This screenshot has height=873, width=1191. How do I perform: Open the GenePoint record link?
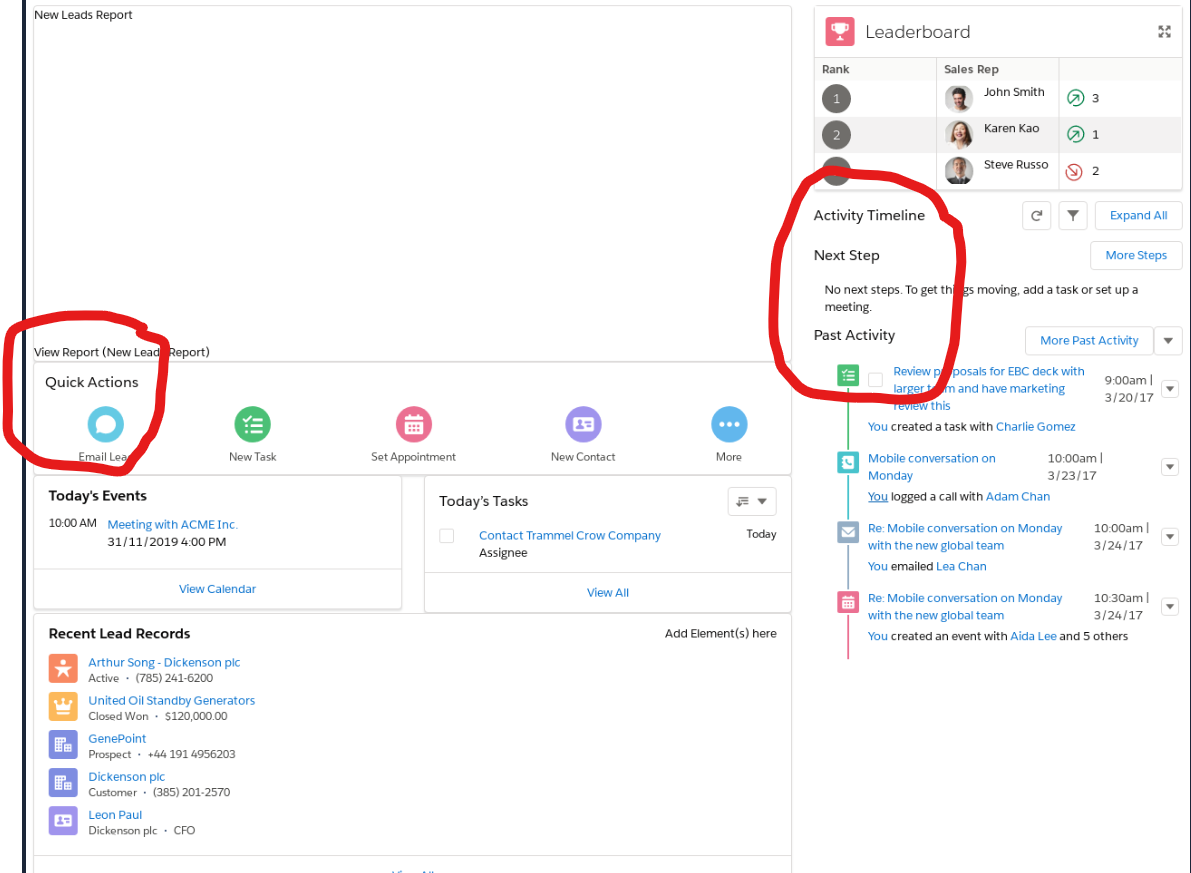click(x=117, y=739)
